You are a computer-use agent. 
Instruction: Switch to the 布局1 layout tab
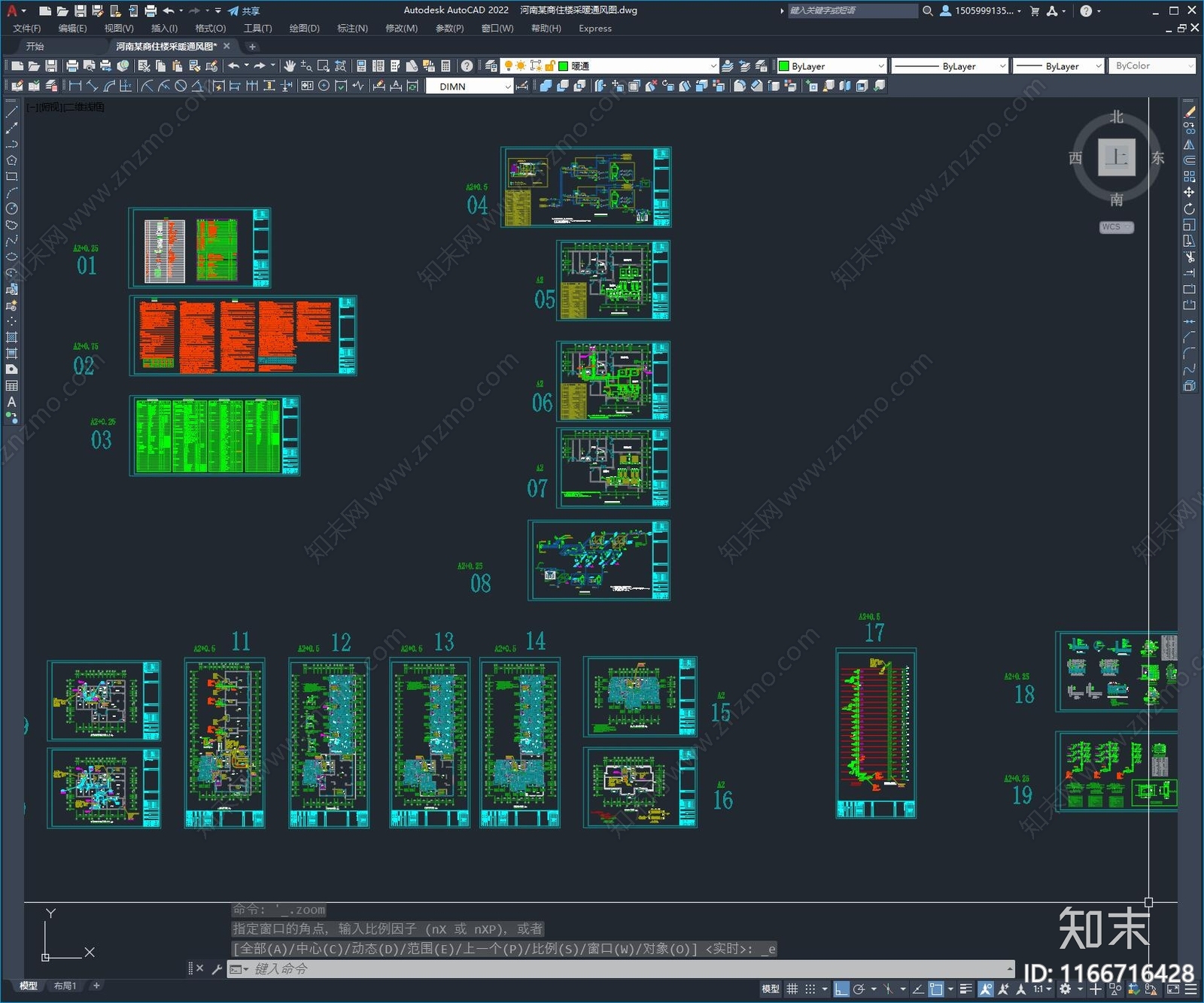pyautogui.click(x=65, y=986)
